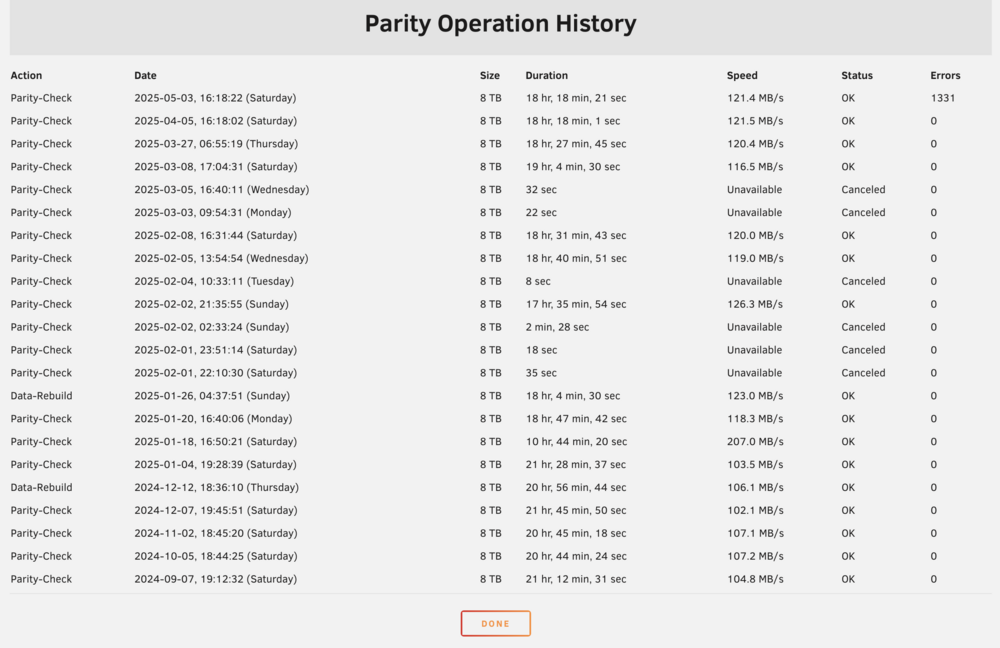
Task: Click date 2025-01-18, 16:50:21 (Saturday)
Action: pyautogui.click(x=216, y=442)
